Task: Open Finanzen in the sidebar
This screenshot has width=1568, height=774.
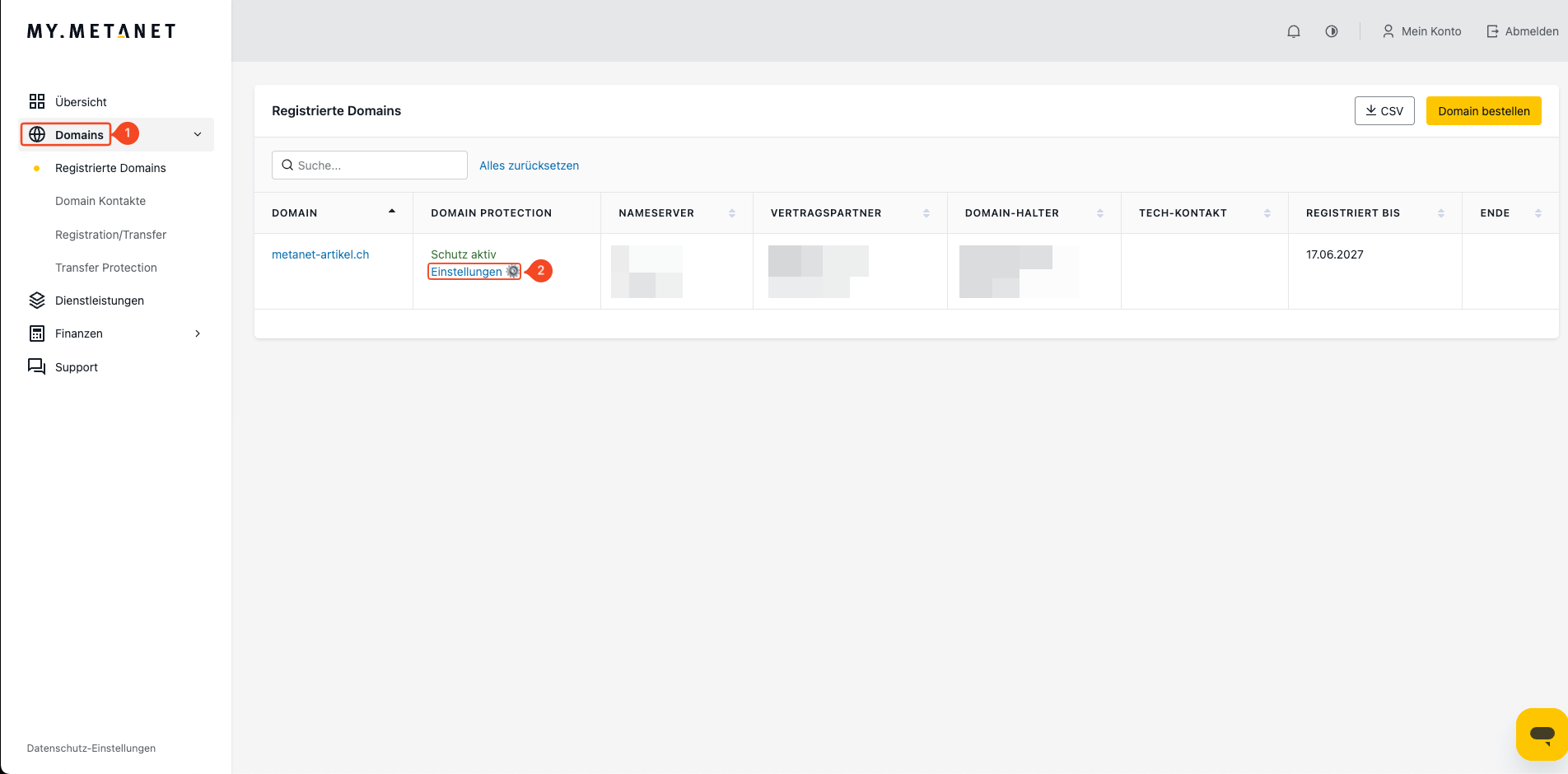Action: (79, 333)
